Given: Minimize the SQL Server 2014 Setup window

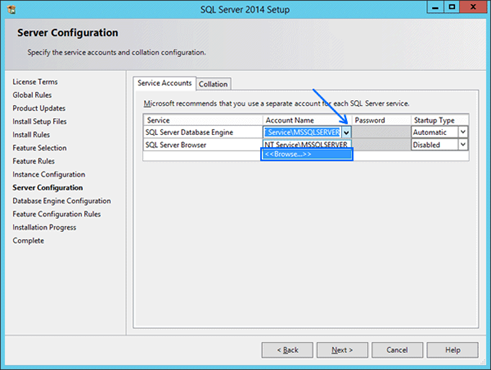Looking at the screenshot, I should click(x=435, y=7).
